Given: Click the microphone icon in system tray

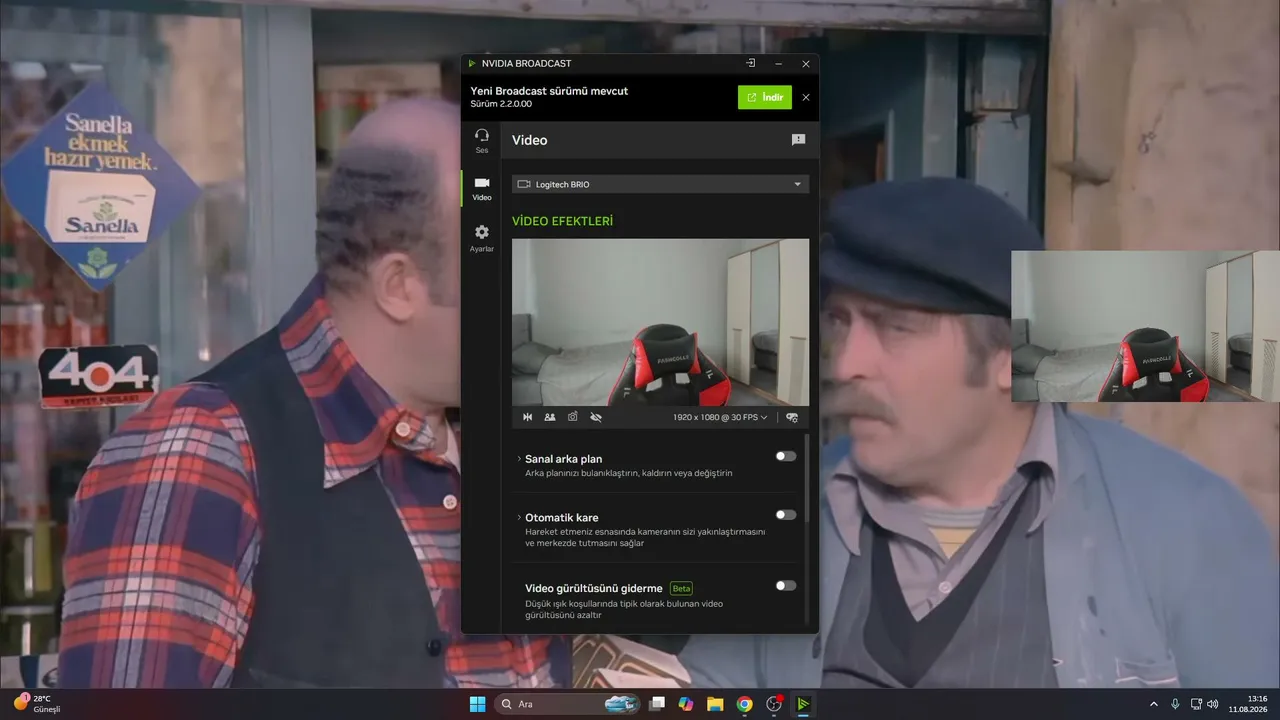Looking at the screenshot, I should (1175, 704).
